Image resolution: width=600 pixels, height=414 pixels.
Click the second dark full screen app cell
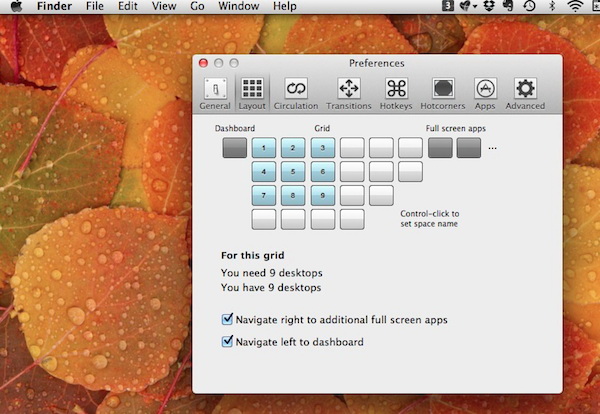click(x=469, y=148)
